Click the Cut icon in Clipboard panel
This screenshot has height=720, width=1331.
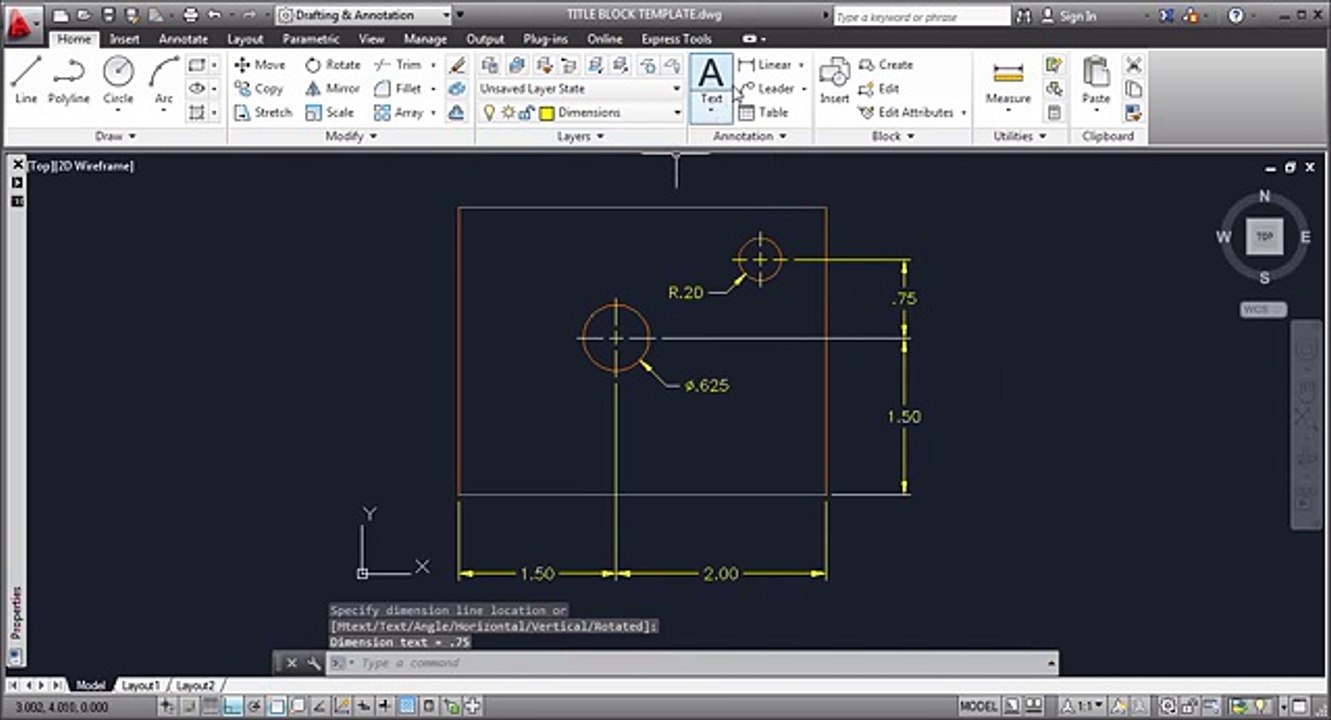[1133, 65]
